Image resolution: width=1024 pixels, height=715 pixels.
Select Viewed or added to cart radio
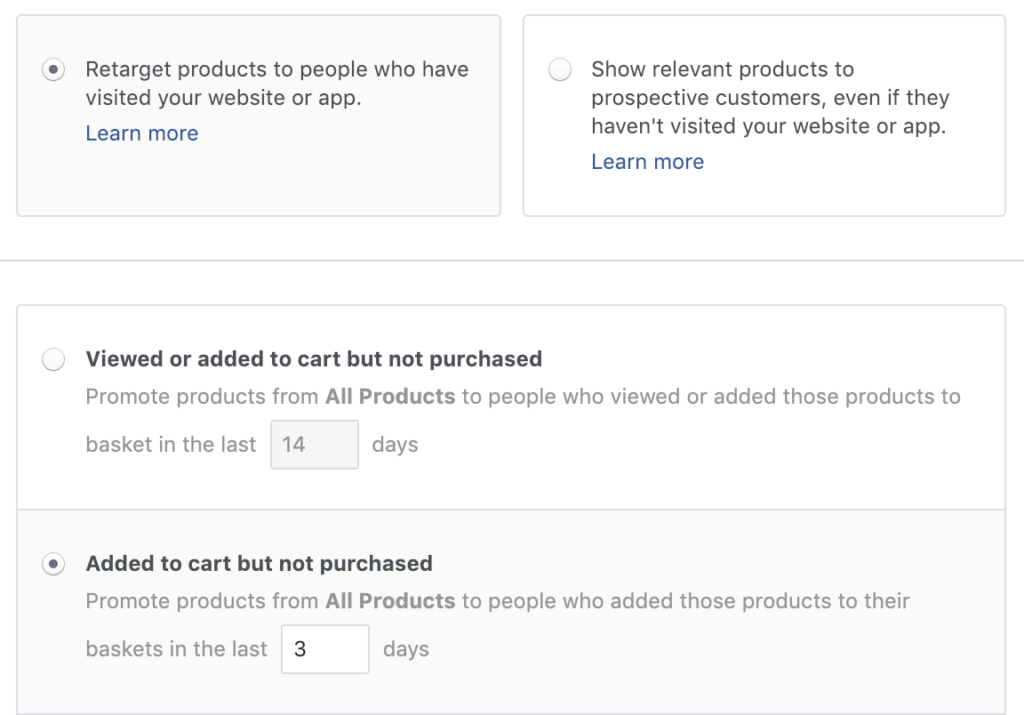click(x=54, y=359)
